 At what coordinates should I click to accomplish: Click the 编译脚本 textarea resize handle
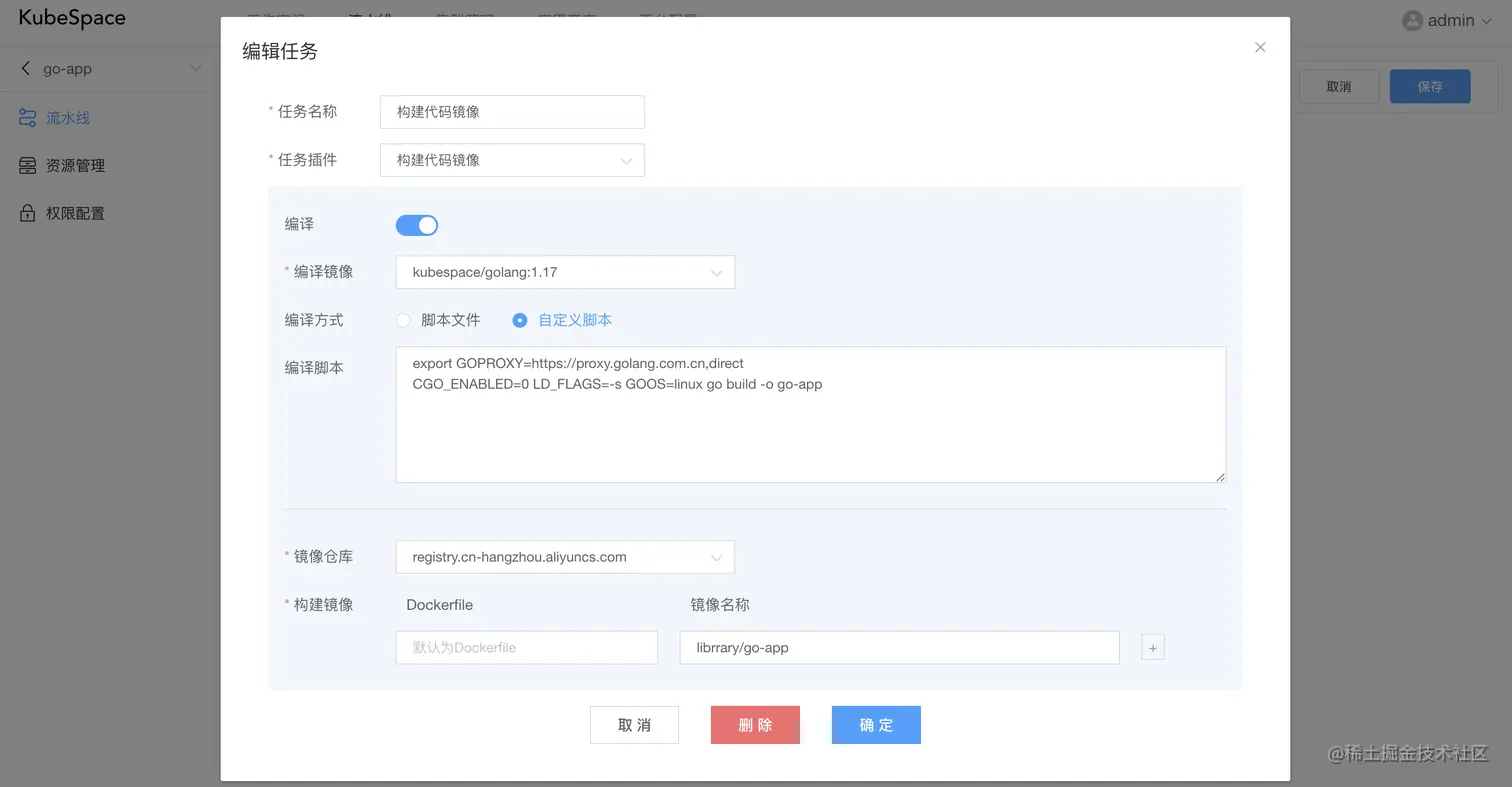click(1220, 477)
